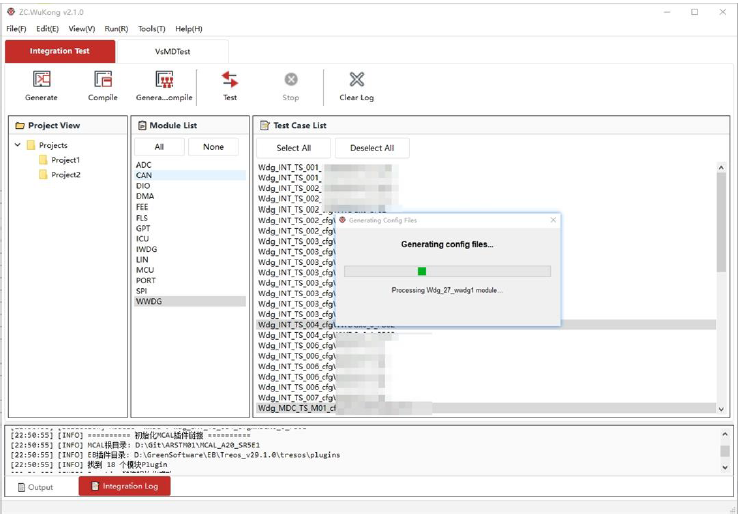Switch to the VsMDTest tab
Image resolution: width=739 pixels, height=519 pixels.
click(172, 51)
